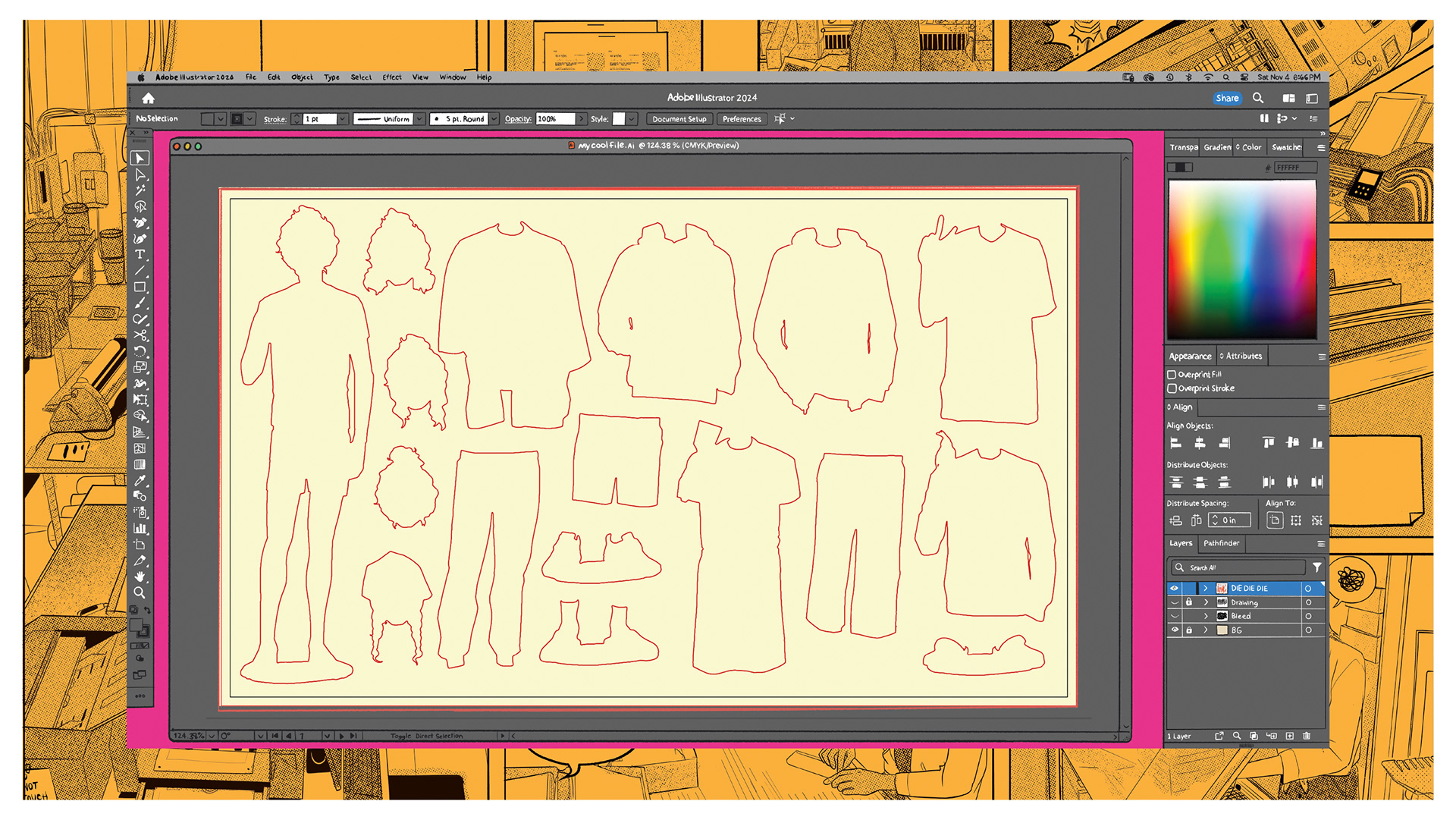The image size is (1456, 820).
Task: Pick the Scissors tool in toolbar
Action: [140, 335]
